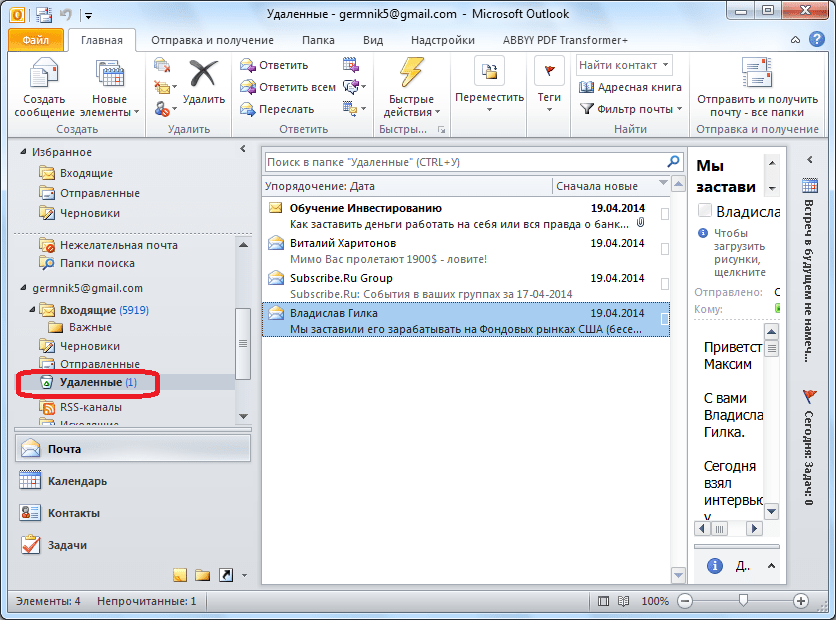
Task: Click Forward (Переслать) button
Action: [x=278, y=109]
